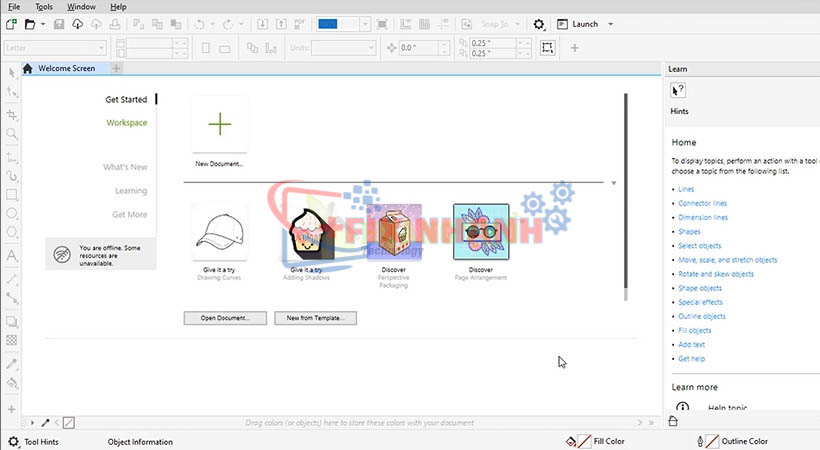Select the Freehand curve tool

point(12,176)
